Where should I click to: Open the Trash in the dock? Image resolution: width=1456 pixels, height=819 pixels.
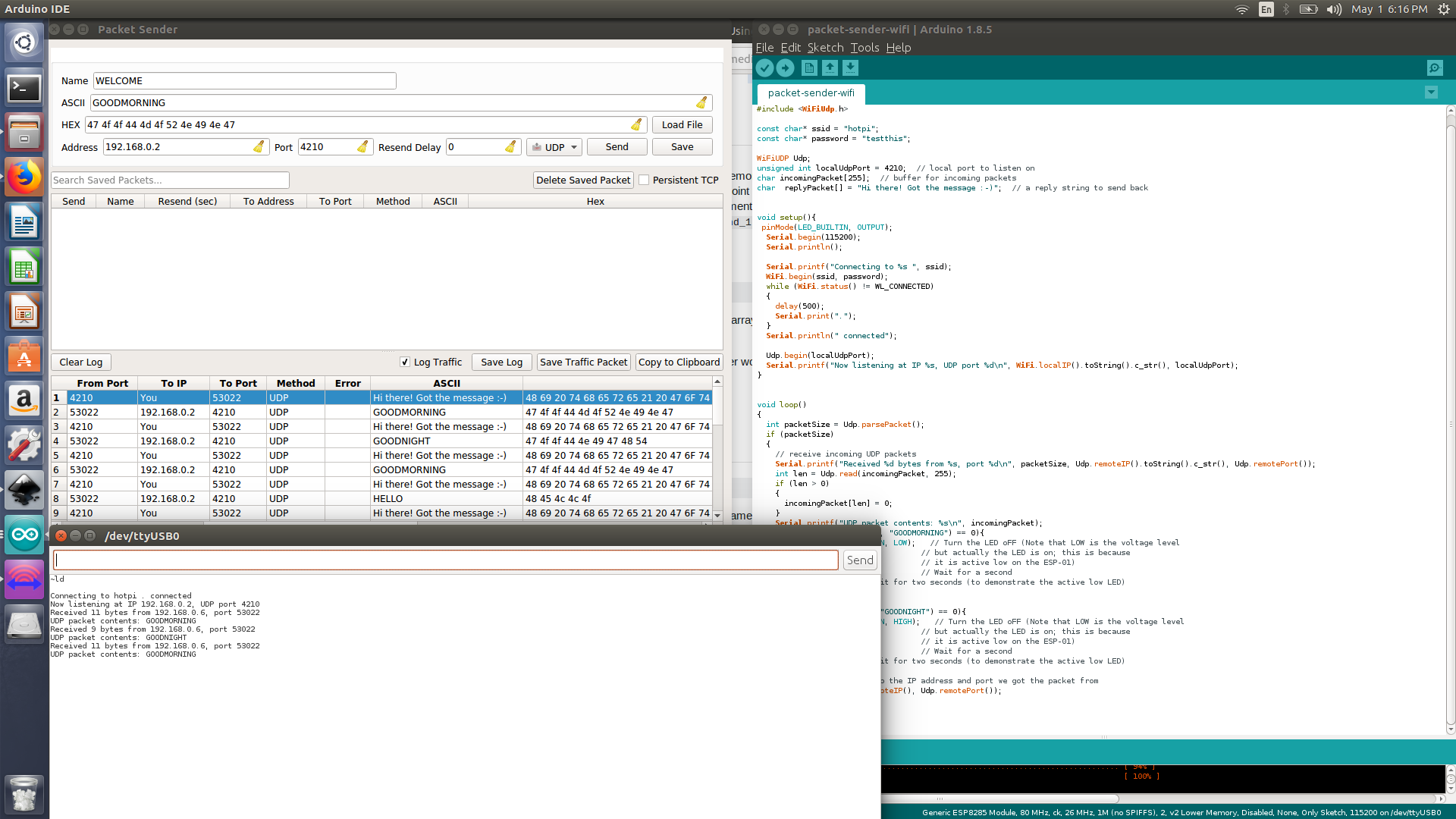24,794
